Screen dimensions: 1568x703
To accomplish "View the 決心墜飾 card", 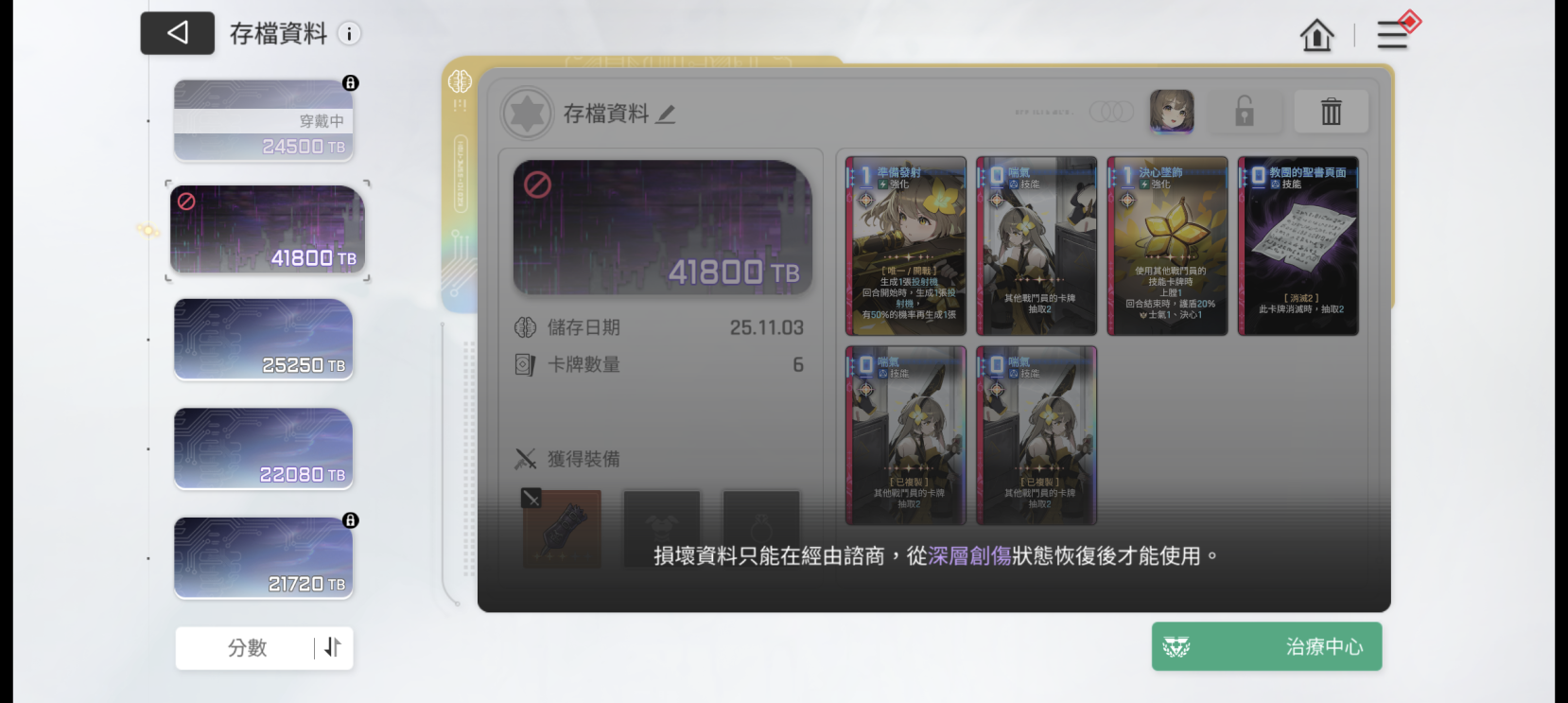I will click(x=1167, y=246).
